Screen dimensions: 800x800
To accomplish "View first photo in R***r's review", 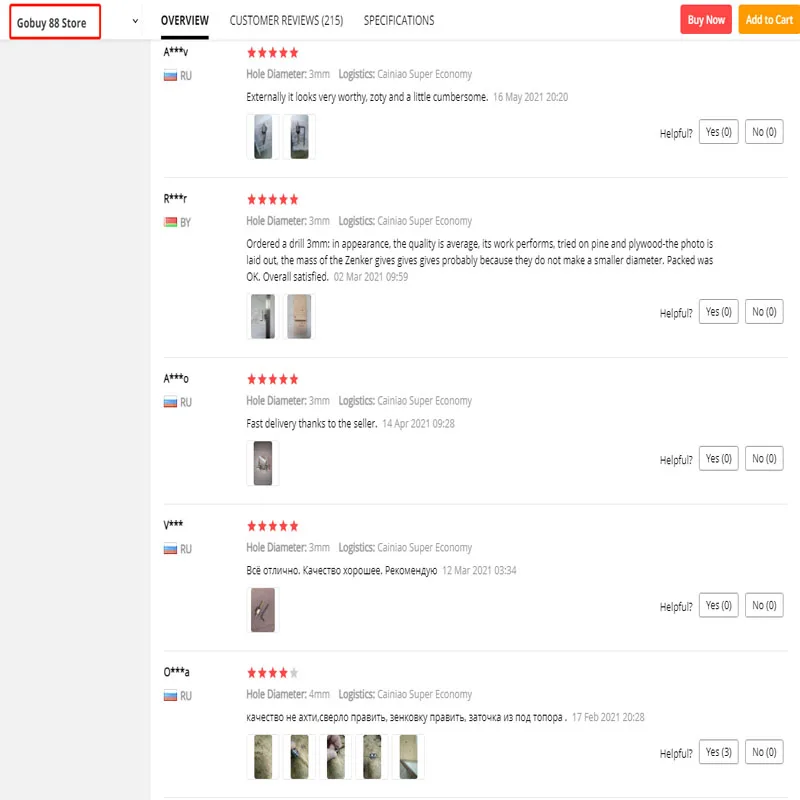I will pos(263,316).
